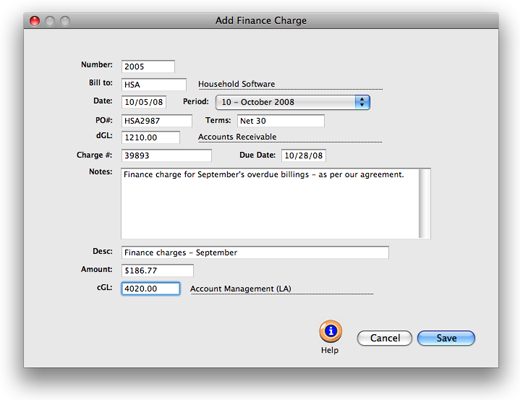Cancel adding the finance charge
The height and width of the screenshot is (400, 520).
385,338
